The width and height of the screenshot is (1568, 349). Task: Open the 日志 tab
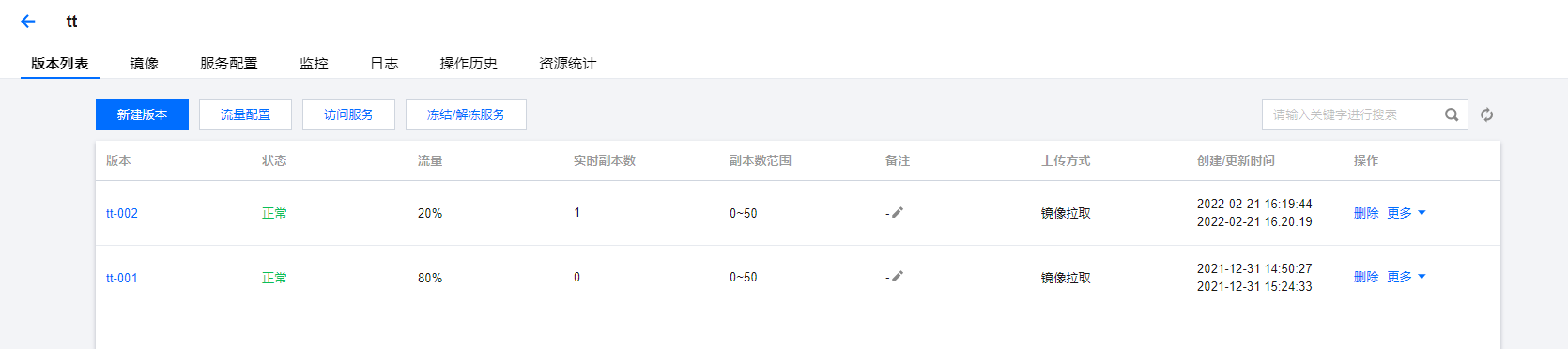(384, 63)
